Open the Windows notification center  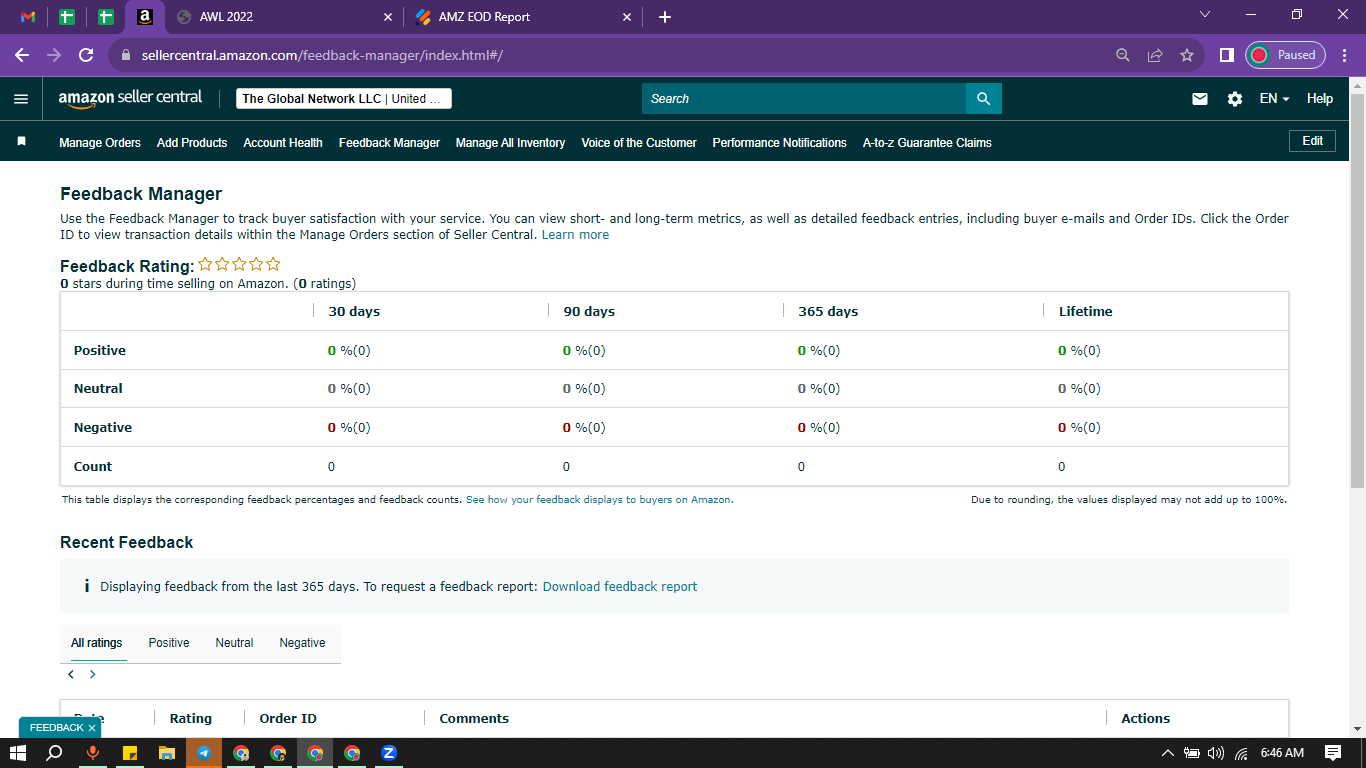[1332, 753]
